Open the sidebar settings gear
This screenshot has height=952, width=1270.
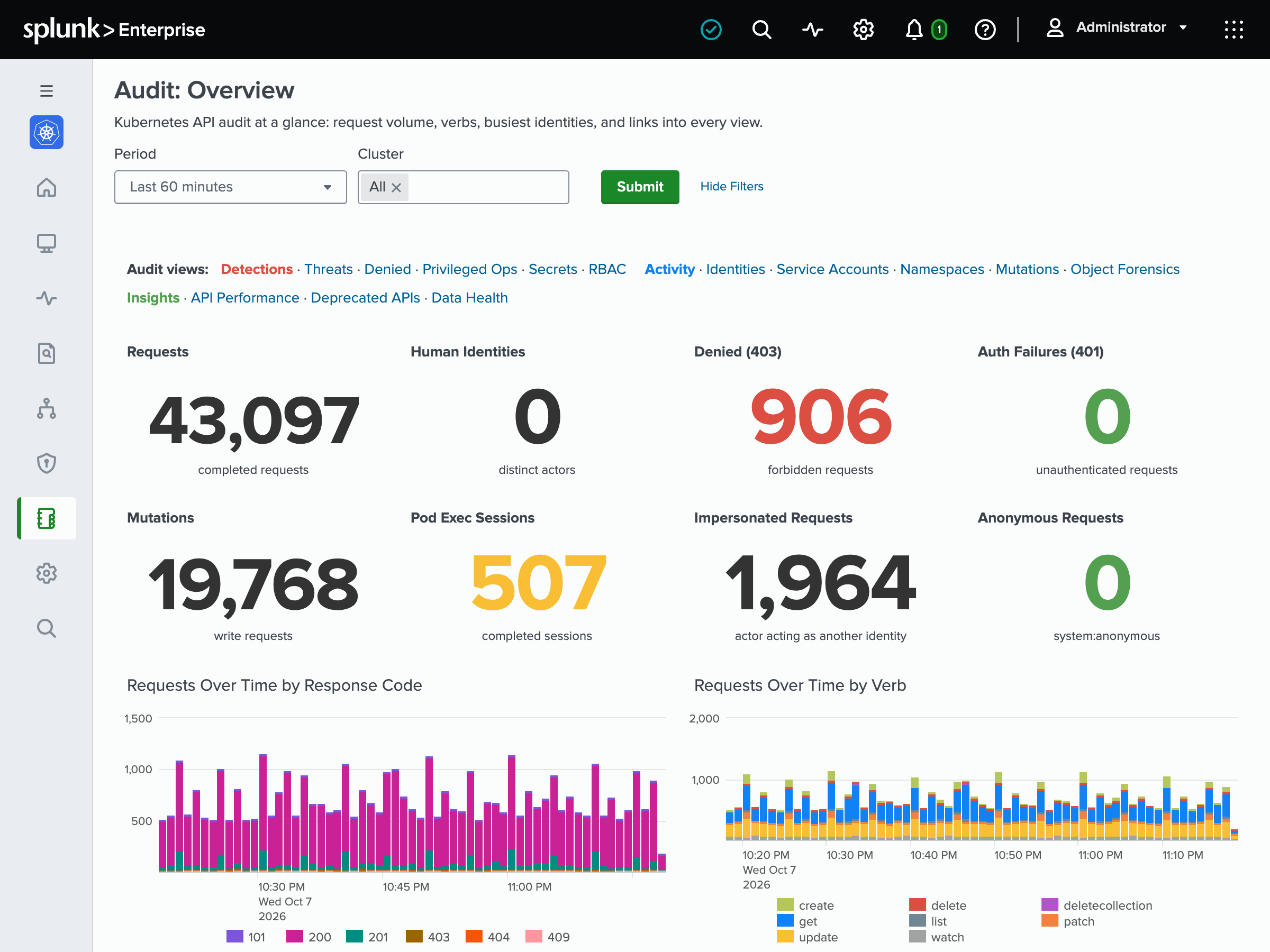pyautogui.click(x=47, y=573)
